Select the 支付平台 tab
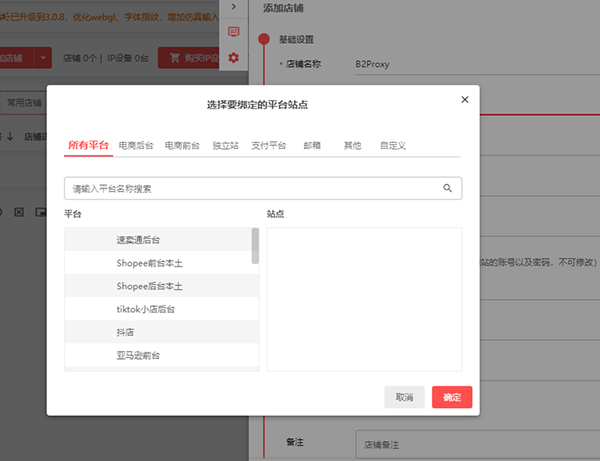Screen dimensions: 600x461 [269, 146]
